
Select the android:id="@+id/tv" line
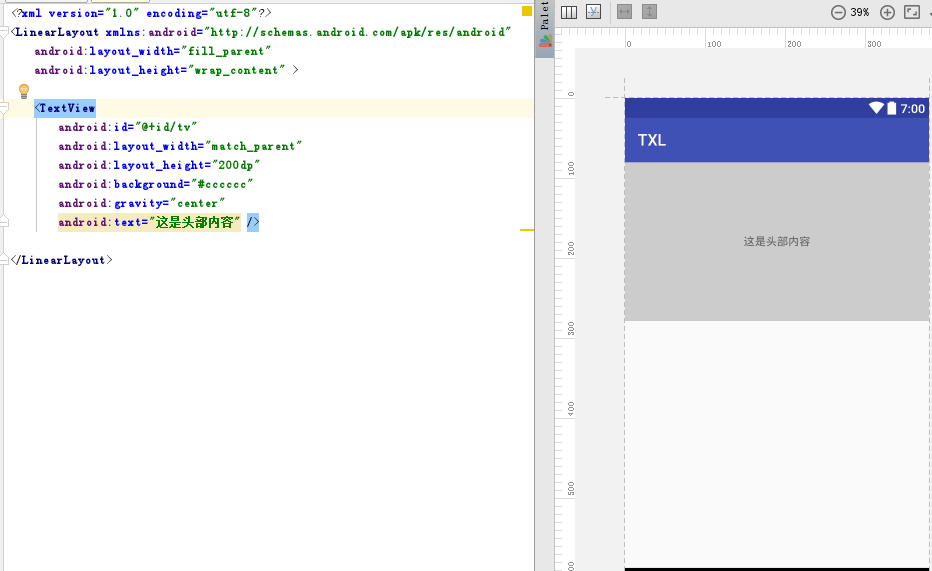pos(127,127)
